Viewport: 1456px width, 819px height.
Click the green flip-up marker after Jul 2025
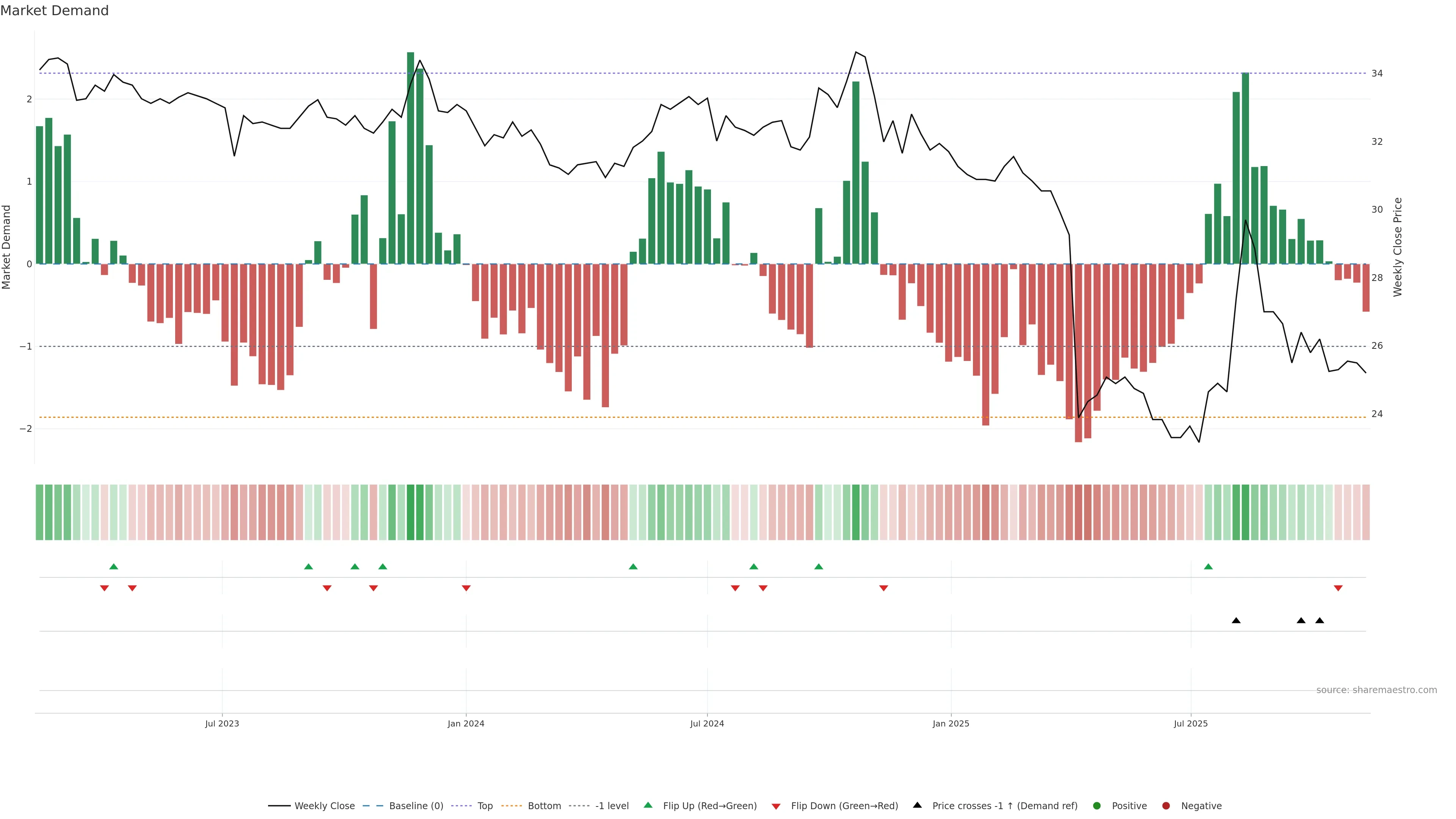(1208, 566)
